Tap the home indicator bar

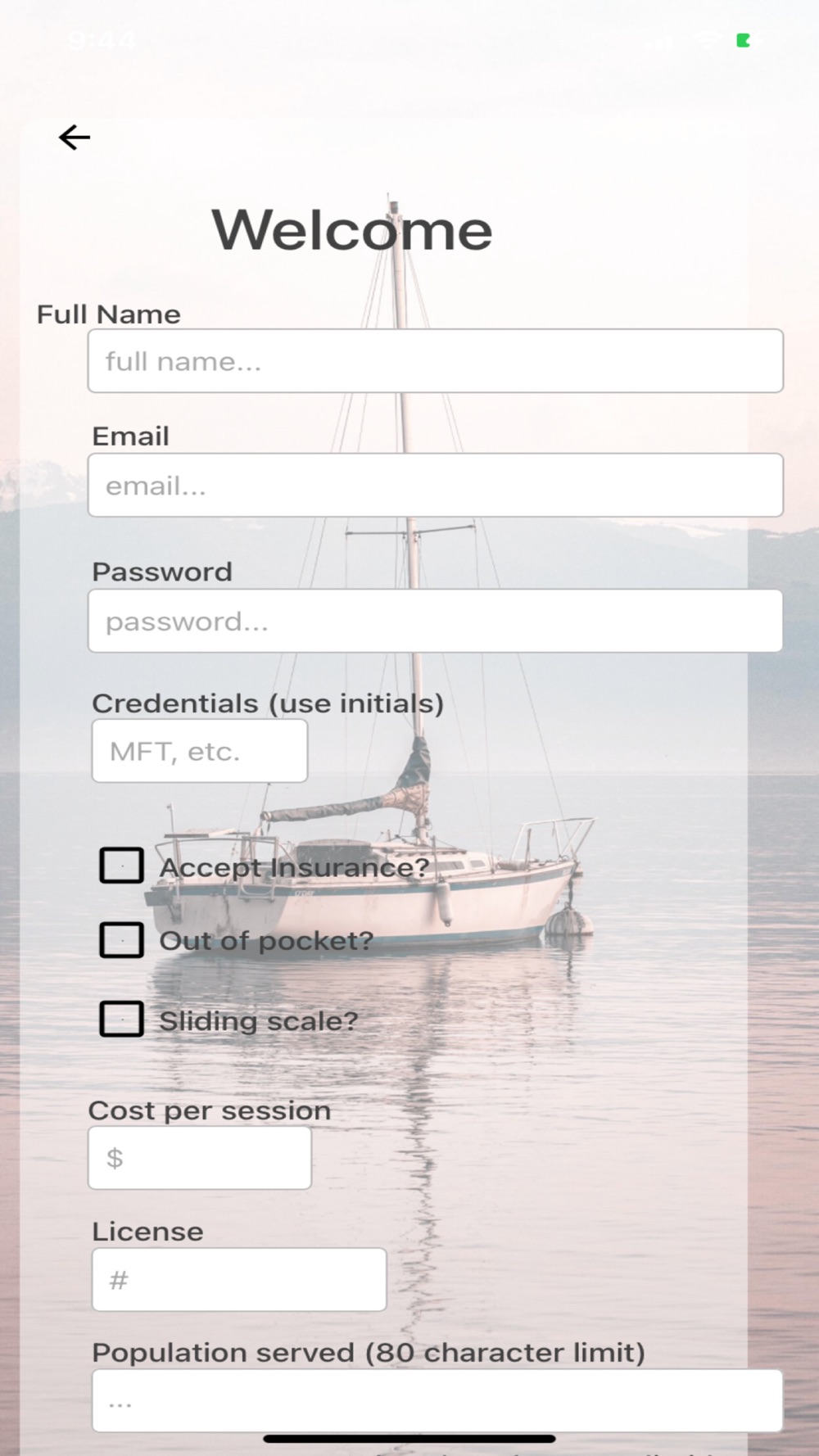coord(409,1439)
